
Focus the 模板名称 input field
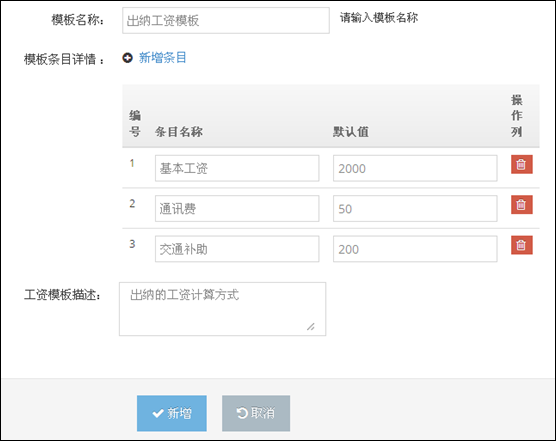226,21
